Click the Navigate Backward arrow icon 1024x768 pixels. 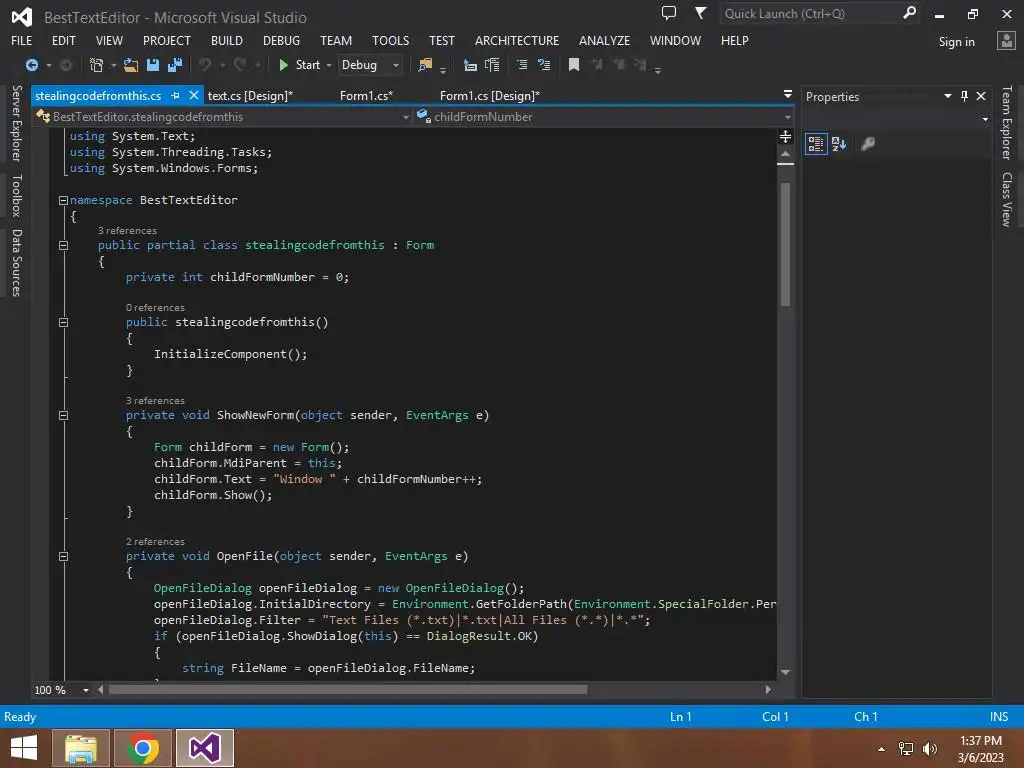pos(31,65)
